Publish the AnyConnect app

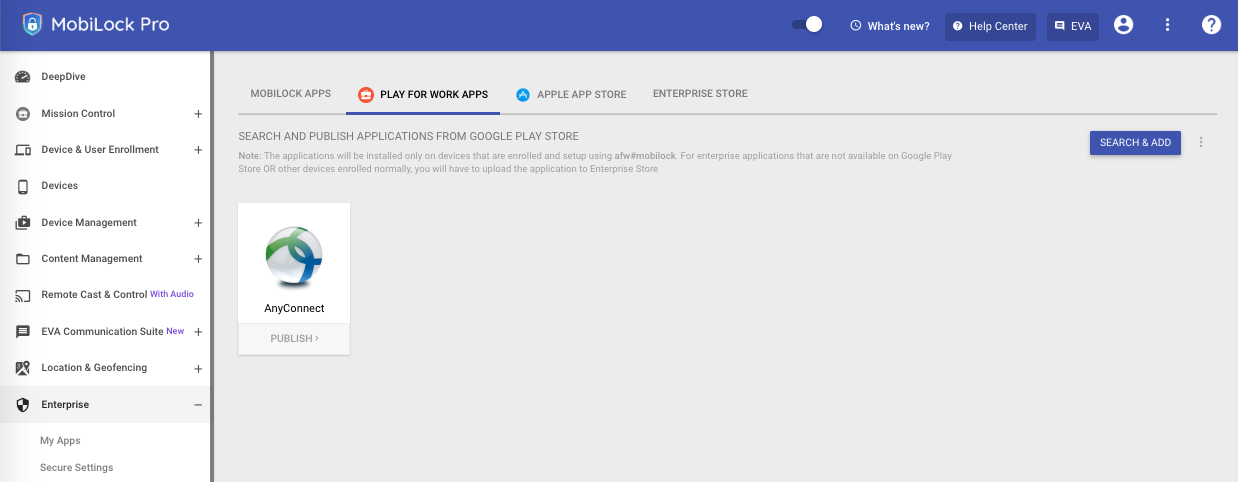pyautogui.click(x=294, y=339)
